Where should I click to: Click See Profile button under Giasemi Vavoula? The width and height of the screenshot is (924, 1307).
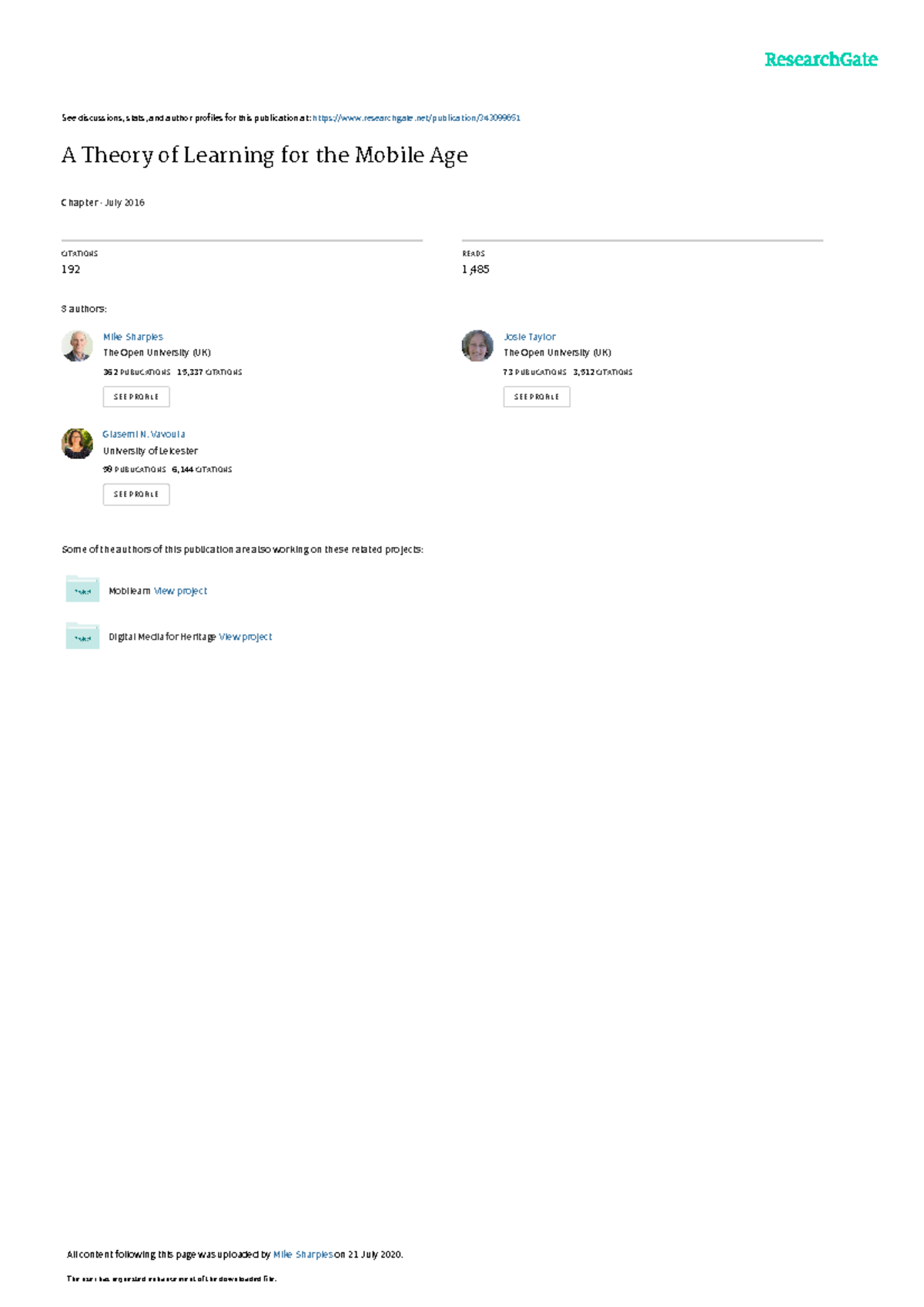click(x=136, y=494)
